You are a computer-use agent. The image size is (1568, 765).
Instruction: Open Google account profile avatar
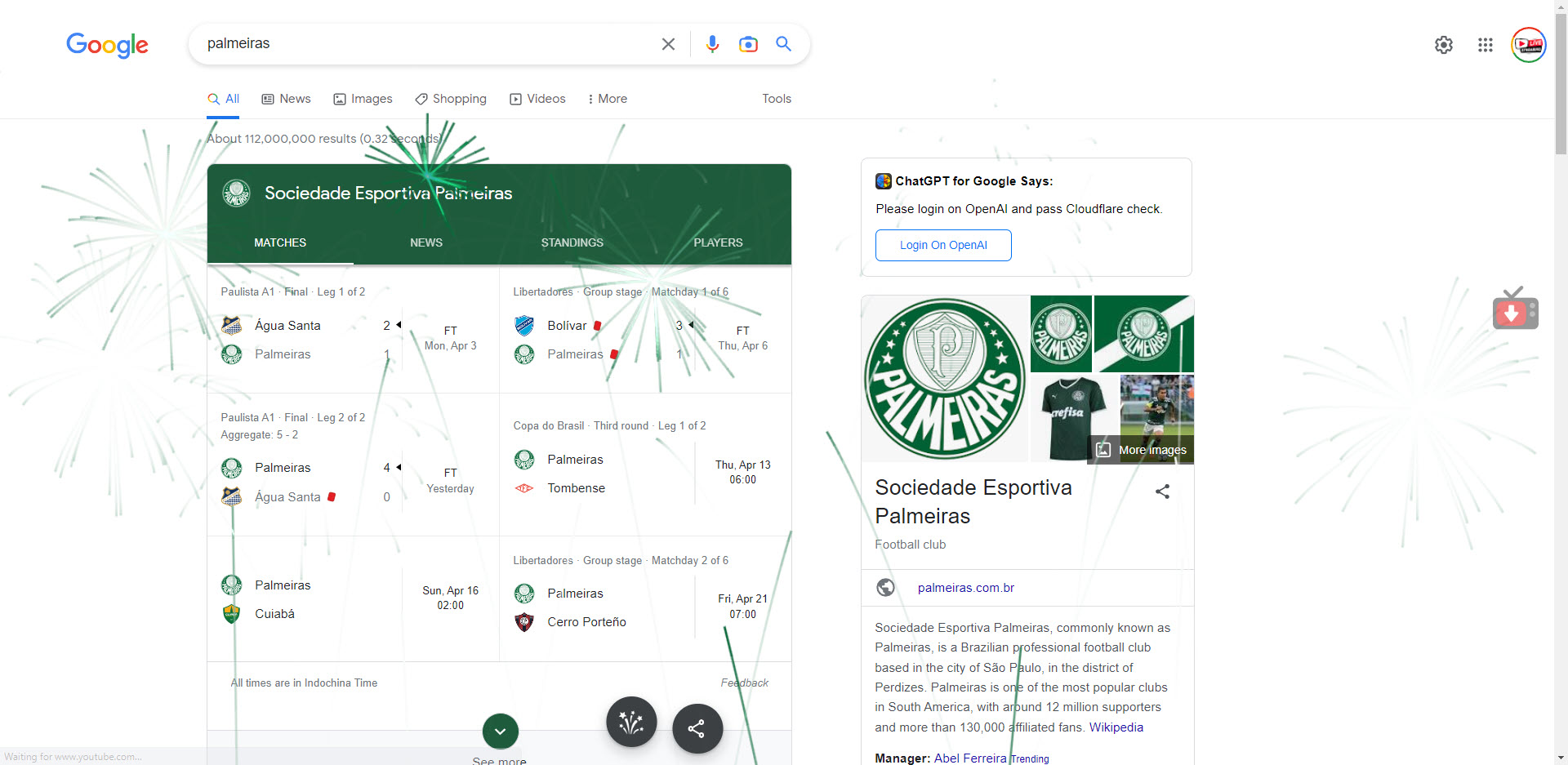coord(1529,45)
